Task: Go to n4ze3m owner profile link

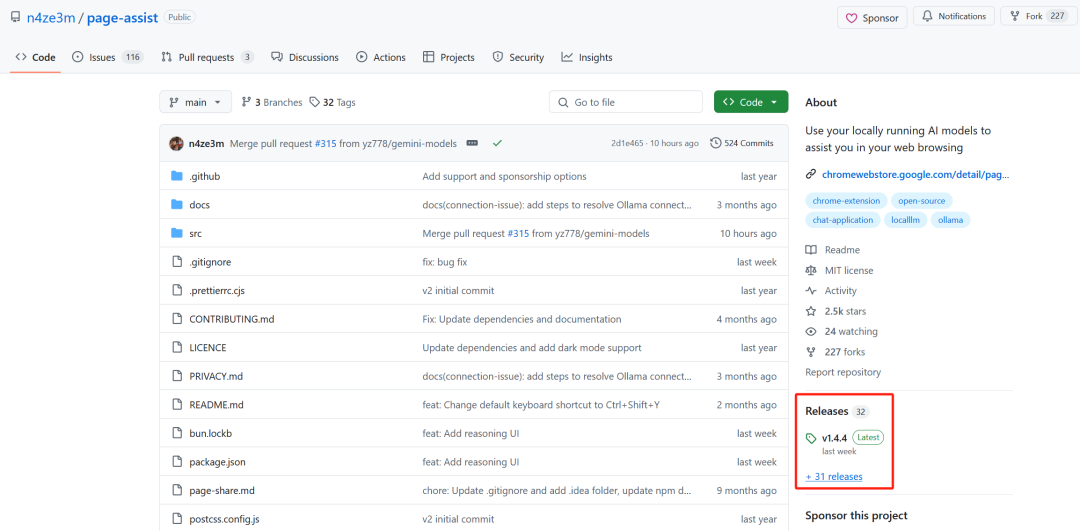Action: pos(52,17)
